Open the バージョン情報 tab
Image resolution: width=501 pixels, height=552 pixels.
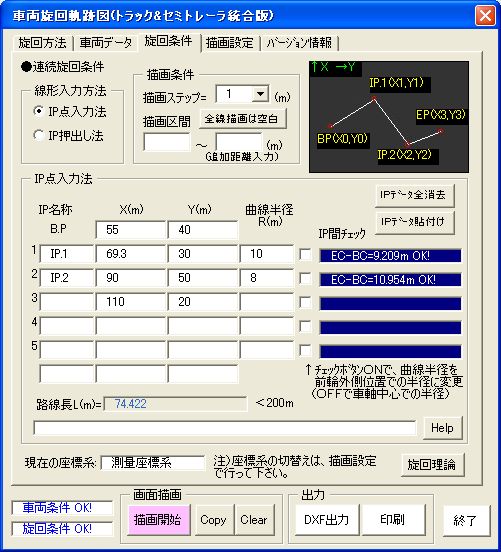pyautogui.click(x=299, y=43)
